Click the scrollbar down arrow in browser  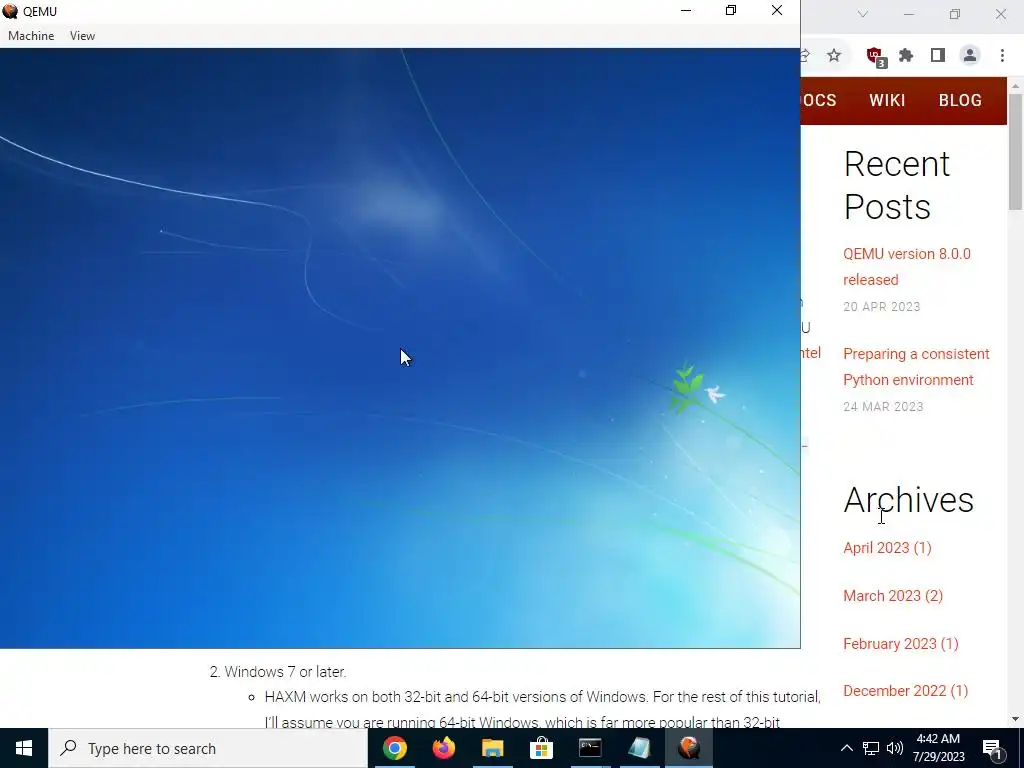click(x=1015, y=719)
